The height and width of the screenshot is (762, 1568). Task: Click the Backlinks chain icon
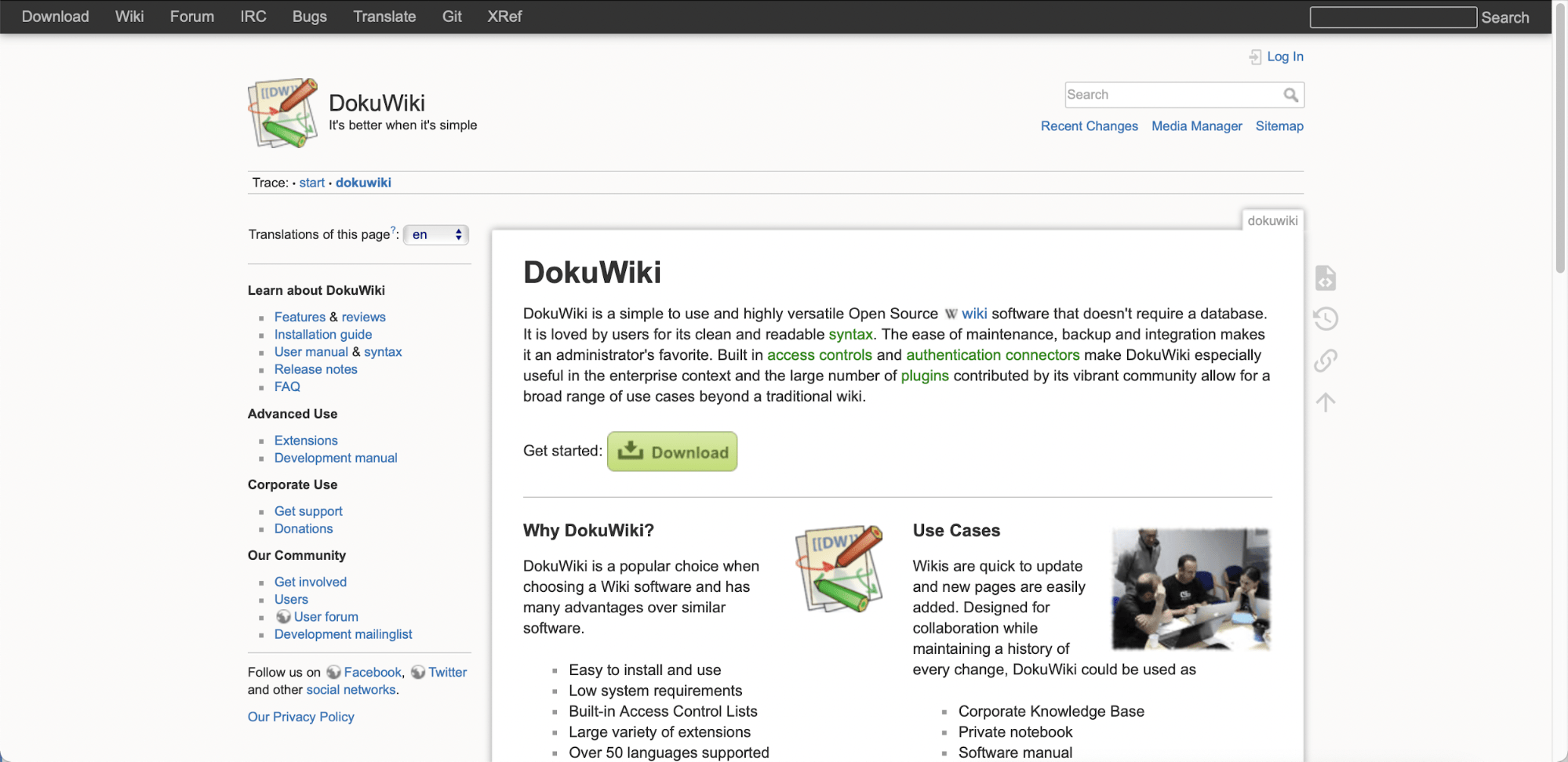[x=1325, y=361]
